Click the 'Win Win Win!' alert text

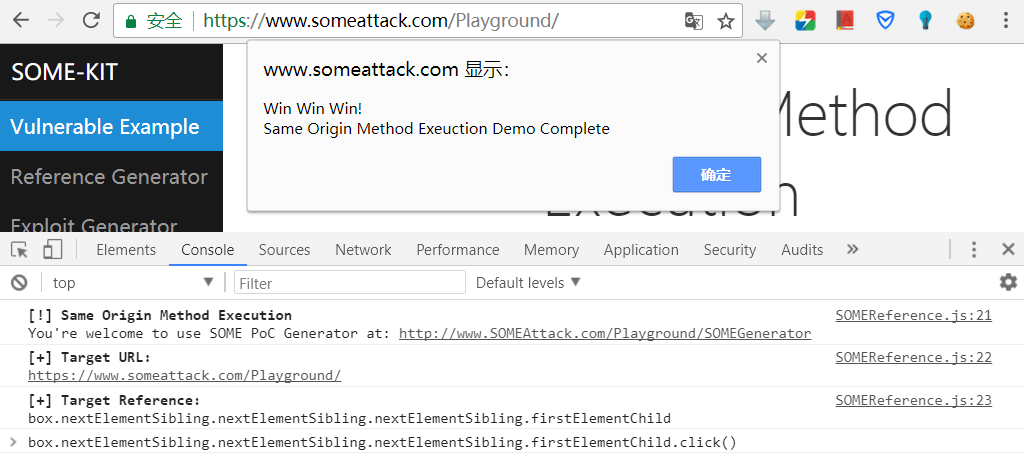click(x=312, y=108)
